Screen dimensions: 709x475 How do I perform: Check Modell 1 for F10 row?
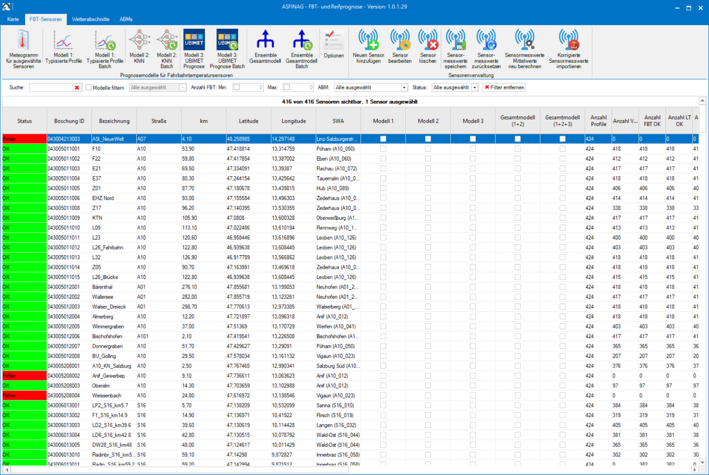383,149
